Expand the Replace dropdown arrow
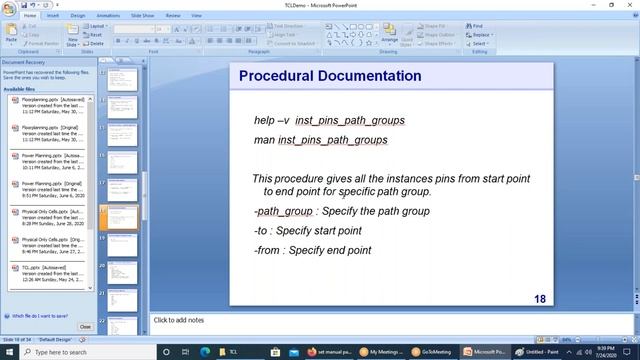The image size is (640, 360). pos(492,35)
